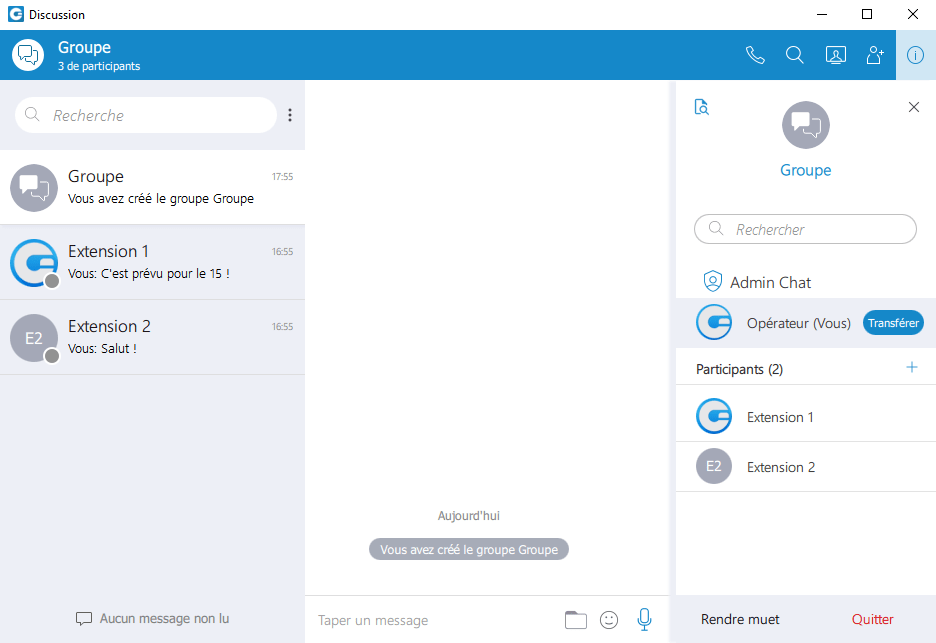Select Opérateur (Vous) admin entry
This screenshot has width=936, height=643.
click(806, 323)
